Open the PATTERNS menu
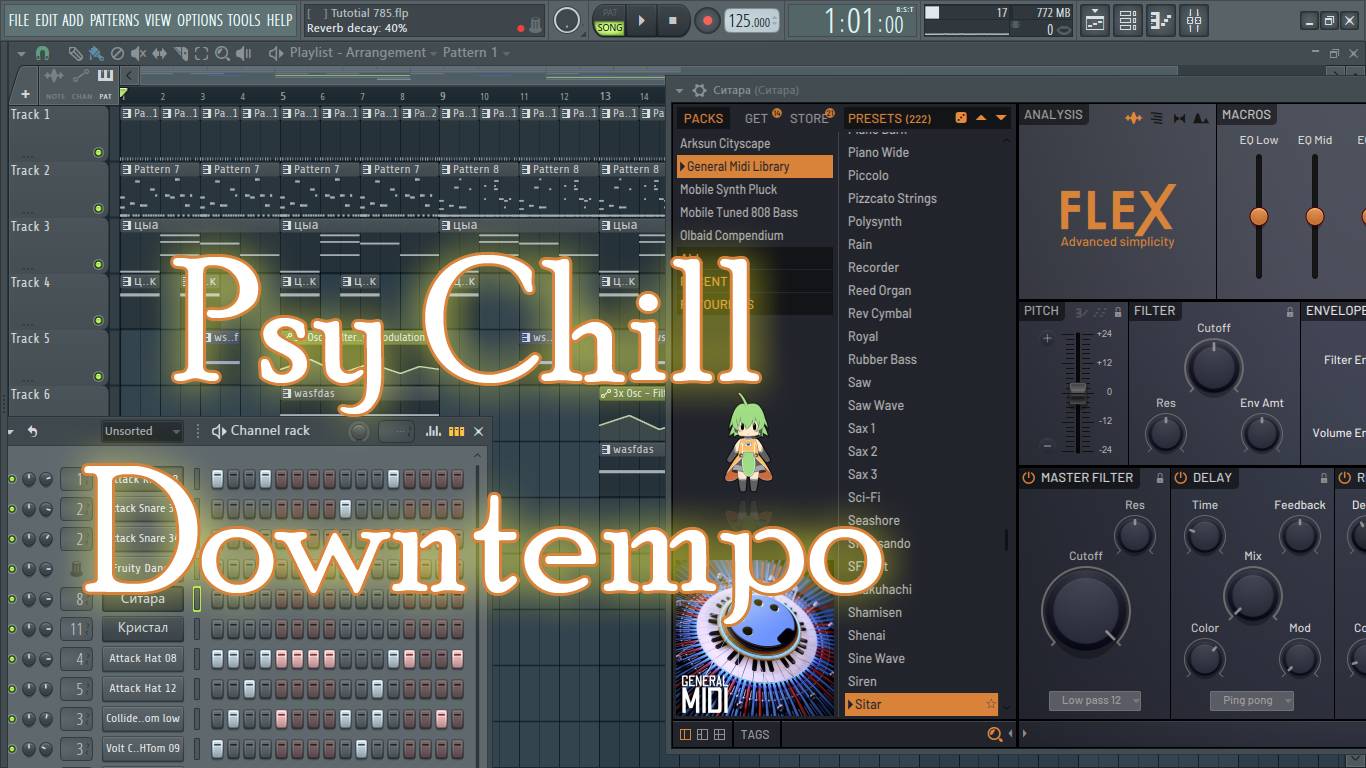 pyautogui.click(x=114, y=20)
